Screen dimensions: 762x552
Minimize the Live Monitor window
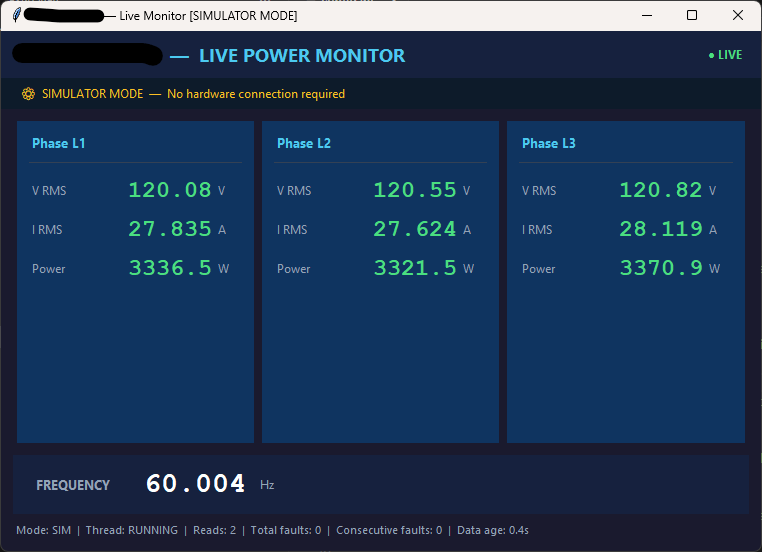pos(647,16)
